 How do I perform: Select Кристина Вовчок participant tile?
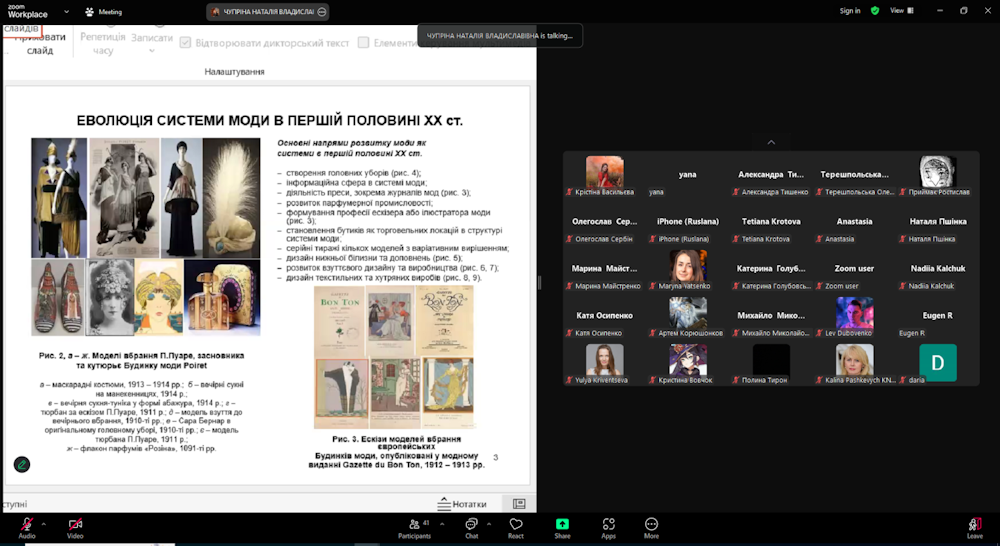[688, 364]
